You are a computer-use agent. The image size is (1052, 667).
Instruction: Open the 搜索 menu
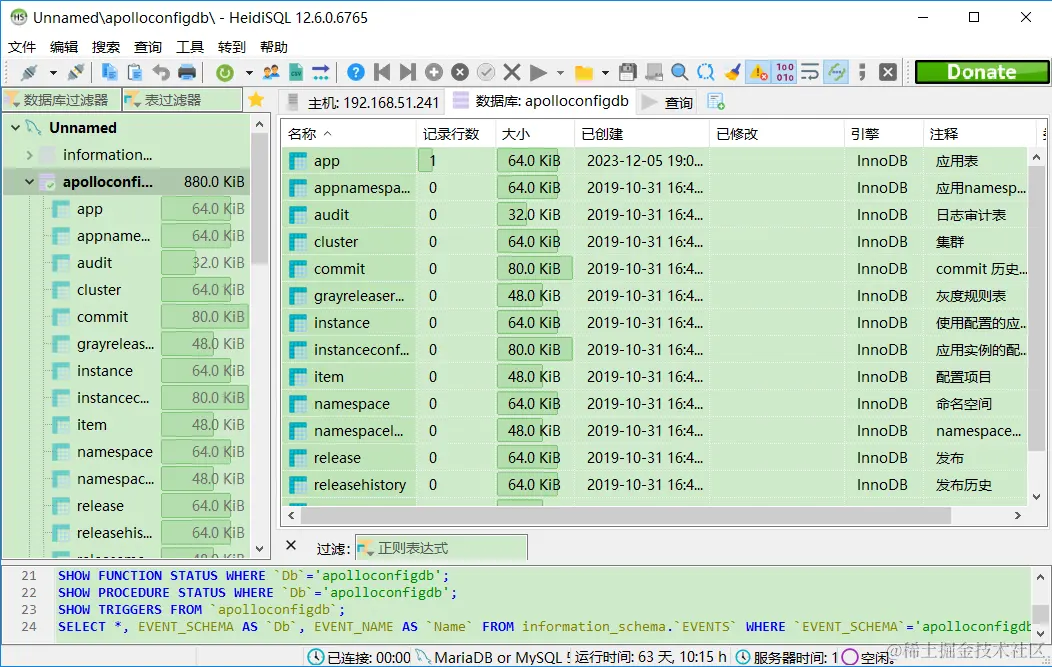[x=106, y=47]
